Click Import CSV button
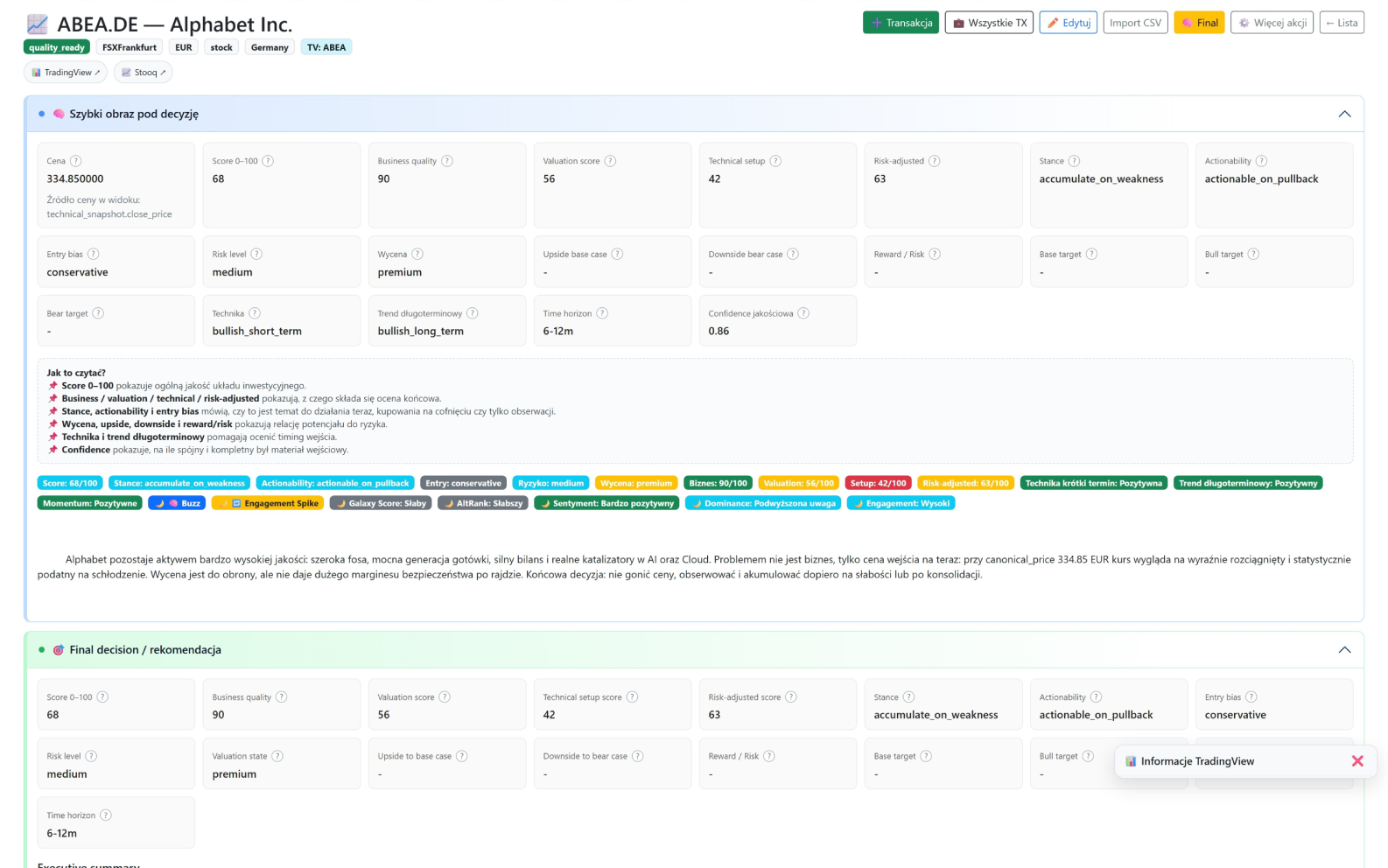This screenshot has height=868, width=1388. click(x=1135, y=23)
